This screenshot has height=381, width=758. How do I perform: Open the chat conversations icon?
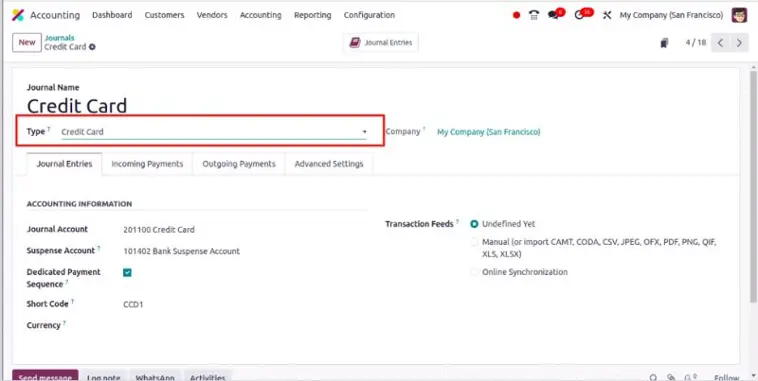pos(554,15)
